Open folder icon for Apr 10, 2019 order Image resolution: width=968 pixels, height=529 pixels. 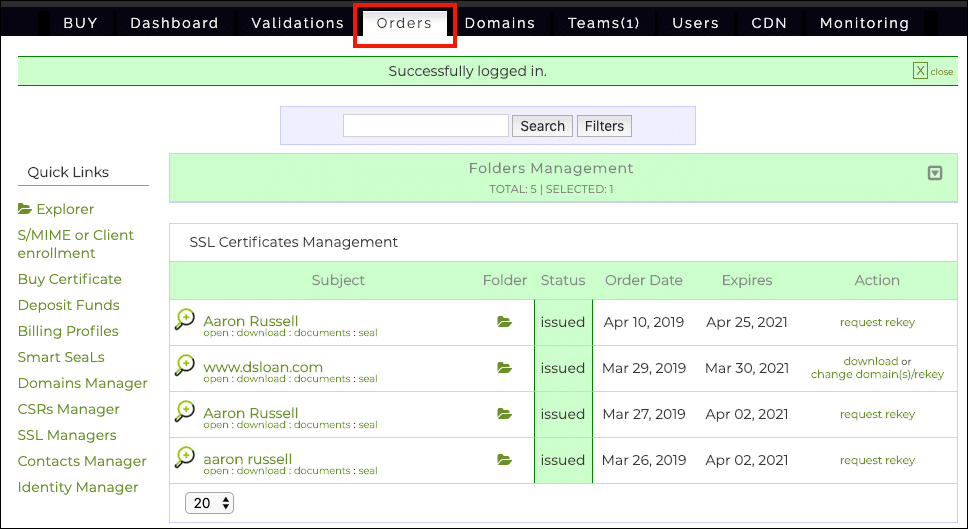(504, 322)
